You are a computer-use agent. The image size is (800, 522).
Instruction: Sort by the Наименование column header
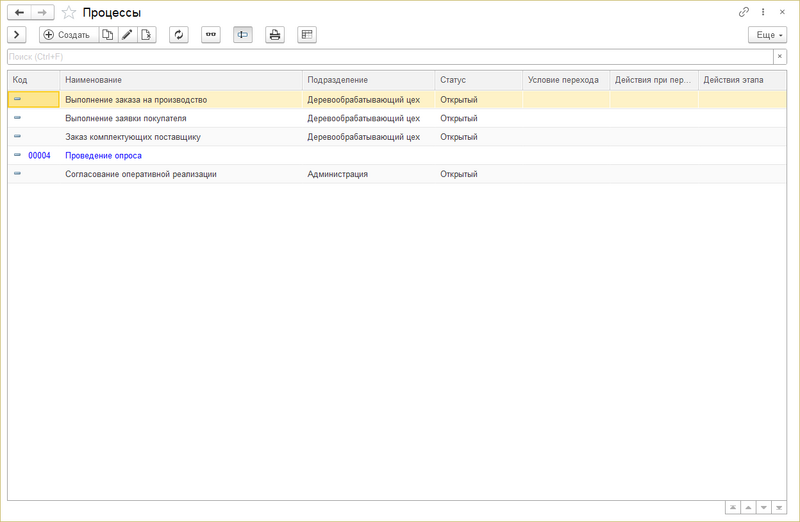point(181,80)
